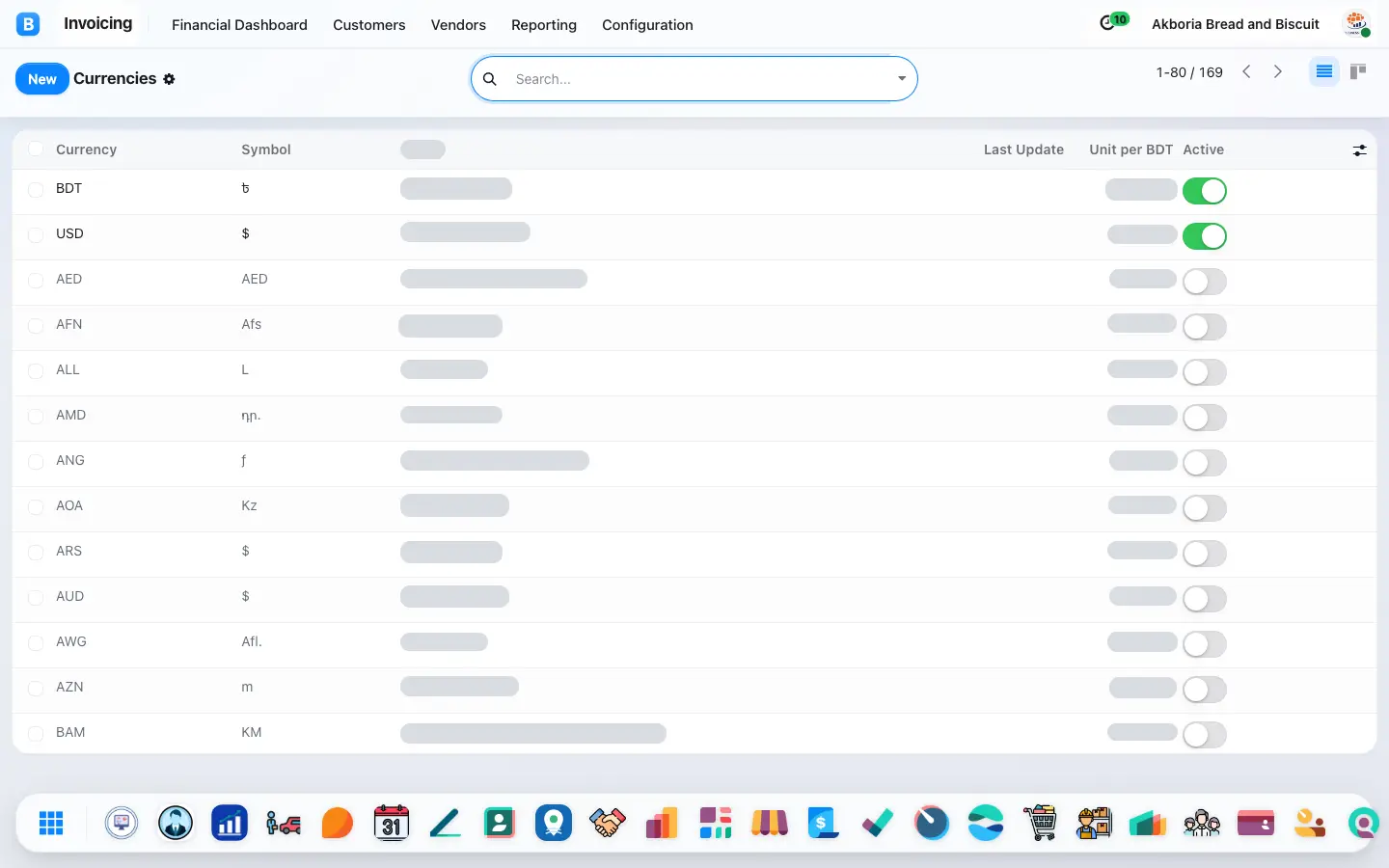1389x868 pixels.
Task: Open the user avatar menu
Action: coord(1356,23)
